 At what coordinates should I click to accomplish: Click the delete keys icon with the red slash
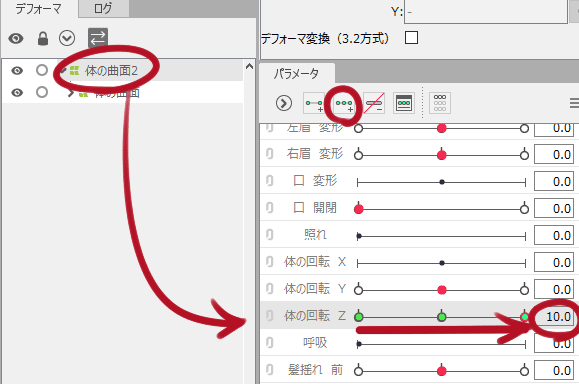[374, 103]
